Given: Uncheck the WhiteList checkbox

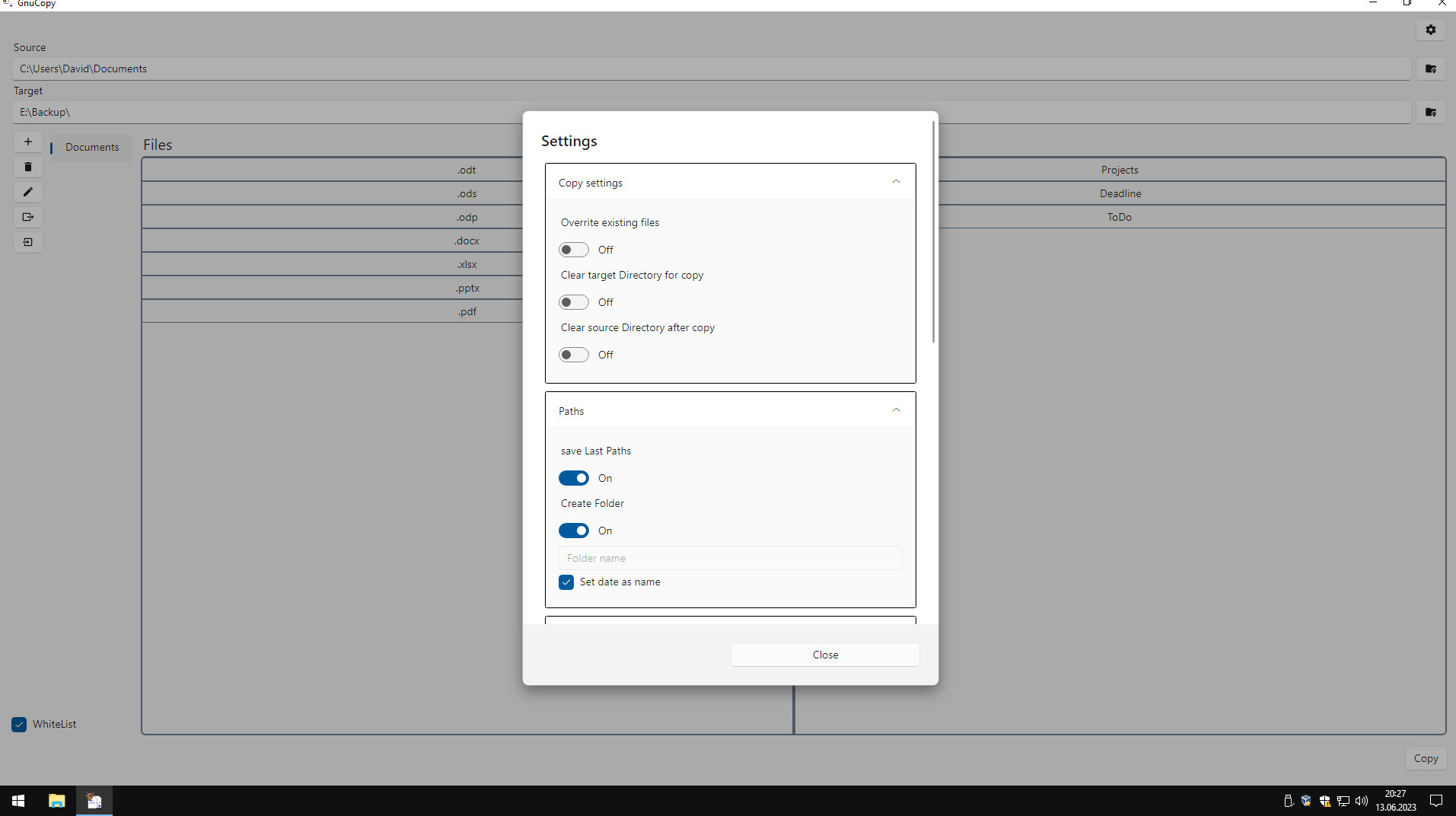Looking at the screenshot, I should pos(19,725).
